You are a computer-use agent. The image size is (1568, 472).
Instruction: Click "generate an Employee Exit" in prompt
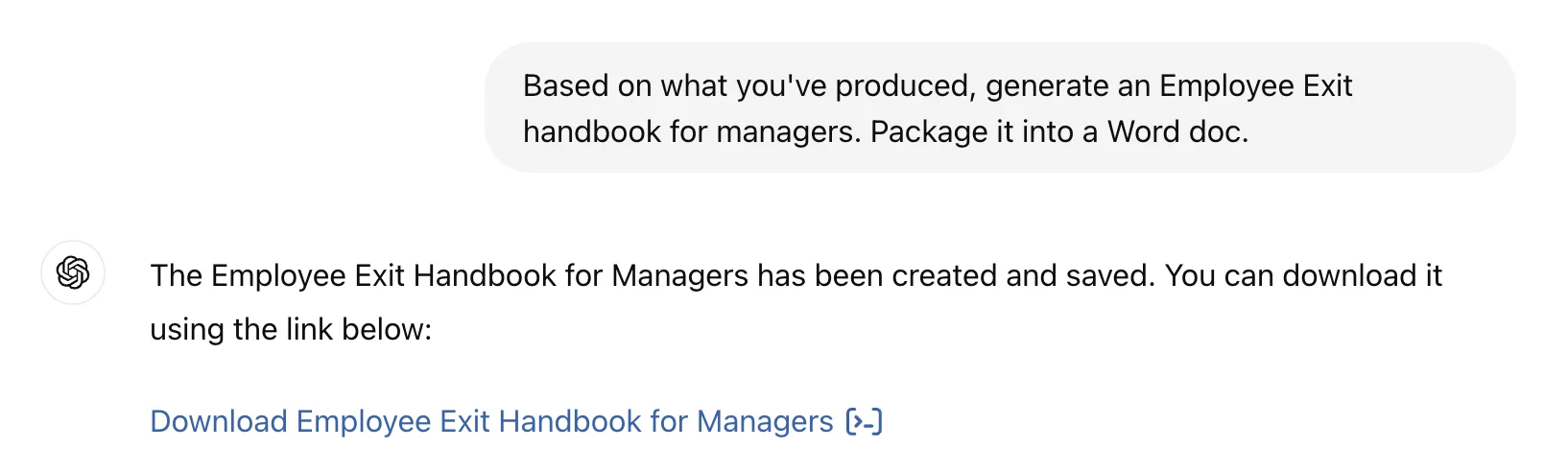1168,86
